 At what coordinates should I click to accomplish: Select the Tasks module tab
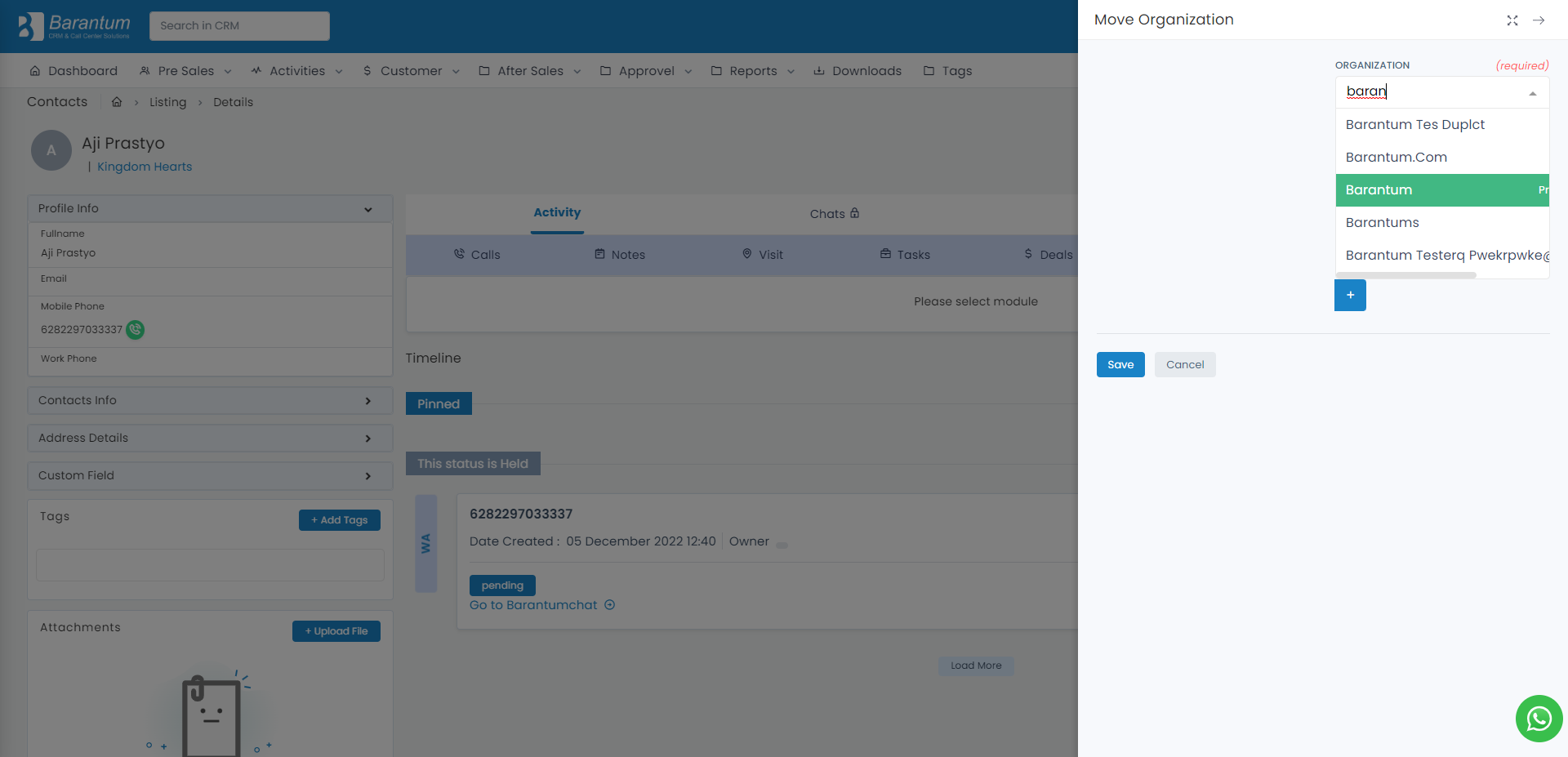click(905, 255)
